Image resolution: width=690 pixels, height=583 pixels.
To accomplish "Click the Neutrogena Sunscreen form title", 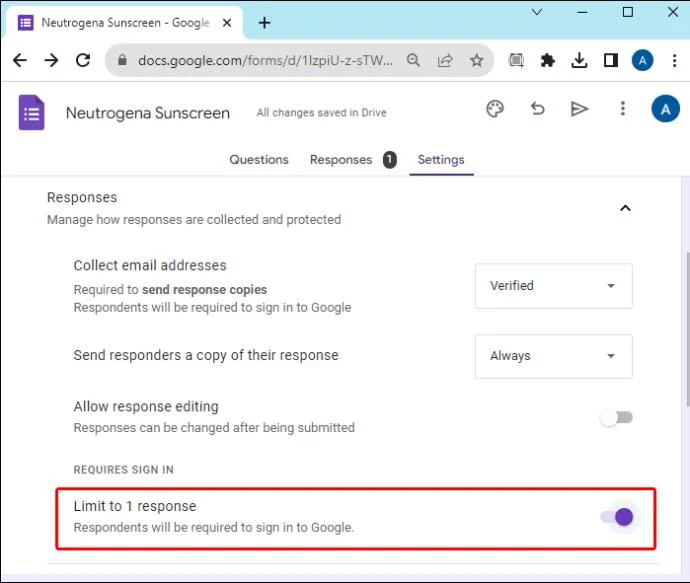I will (x=147, y=113).
